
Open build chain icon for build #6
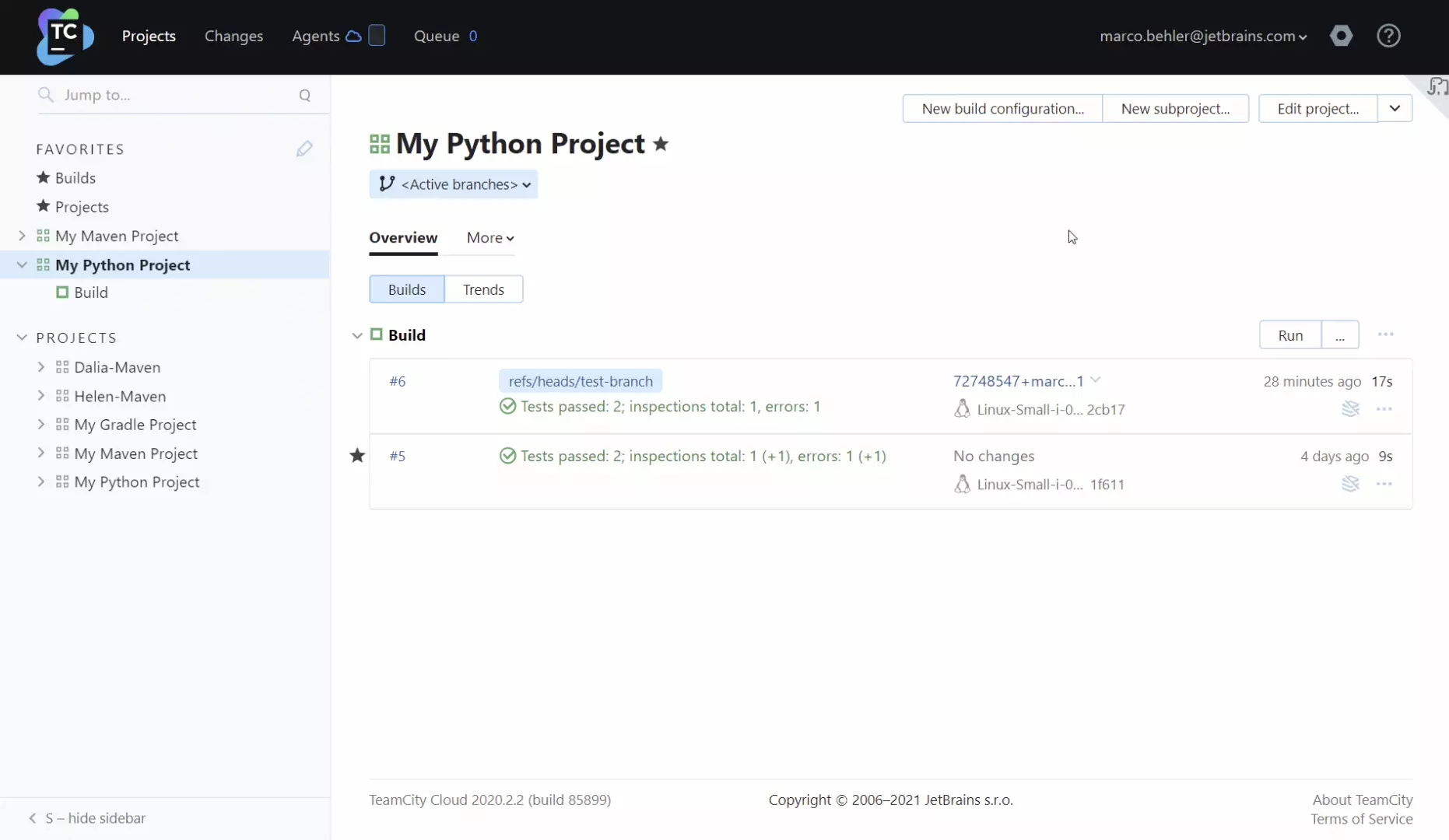pyautogui.click(x=1350, y=409)
